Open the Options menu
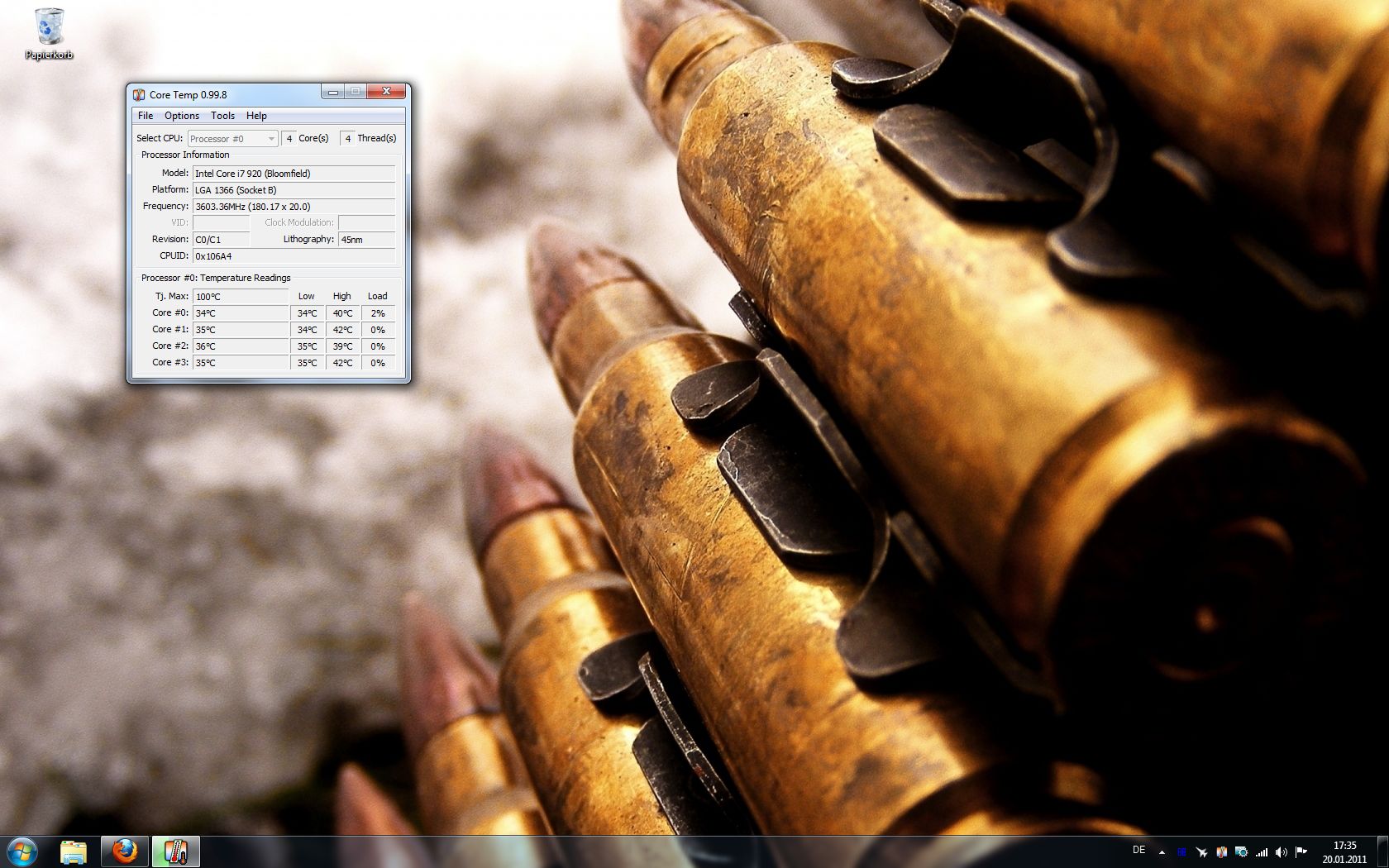The width and height of the screenshot is (1389, 868). coord(182,116)
